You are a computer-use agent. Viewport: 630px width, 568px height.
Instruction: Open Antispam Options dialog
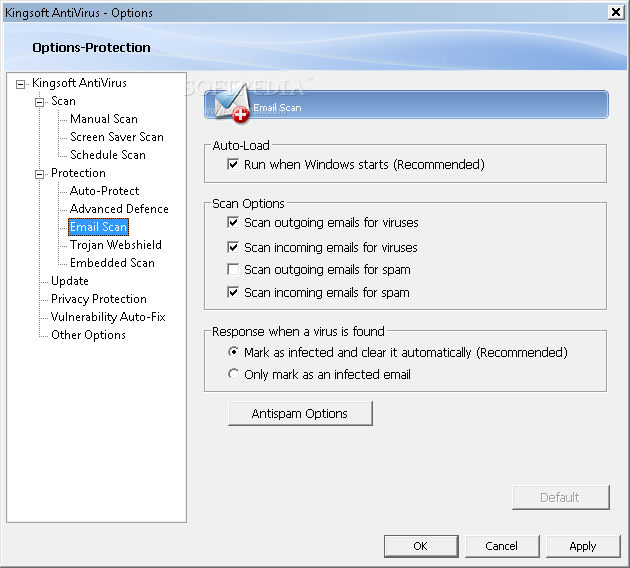300,413
